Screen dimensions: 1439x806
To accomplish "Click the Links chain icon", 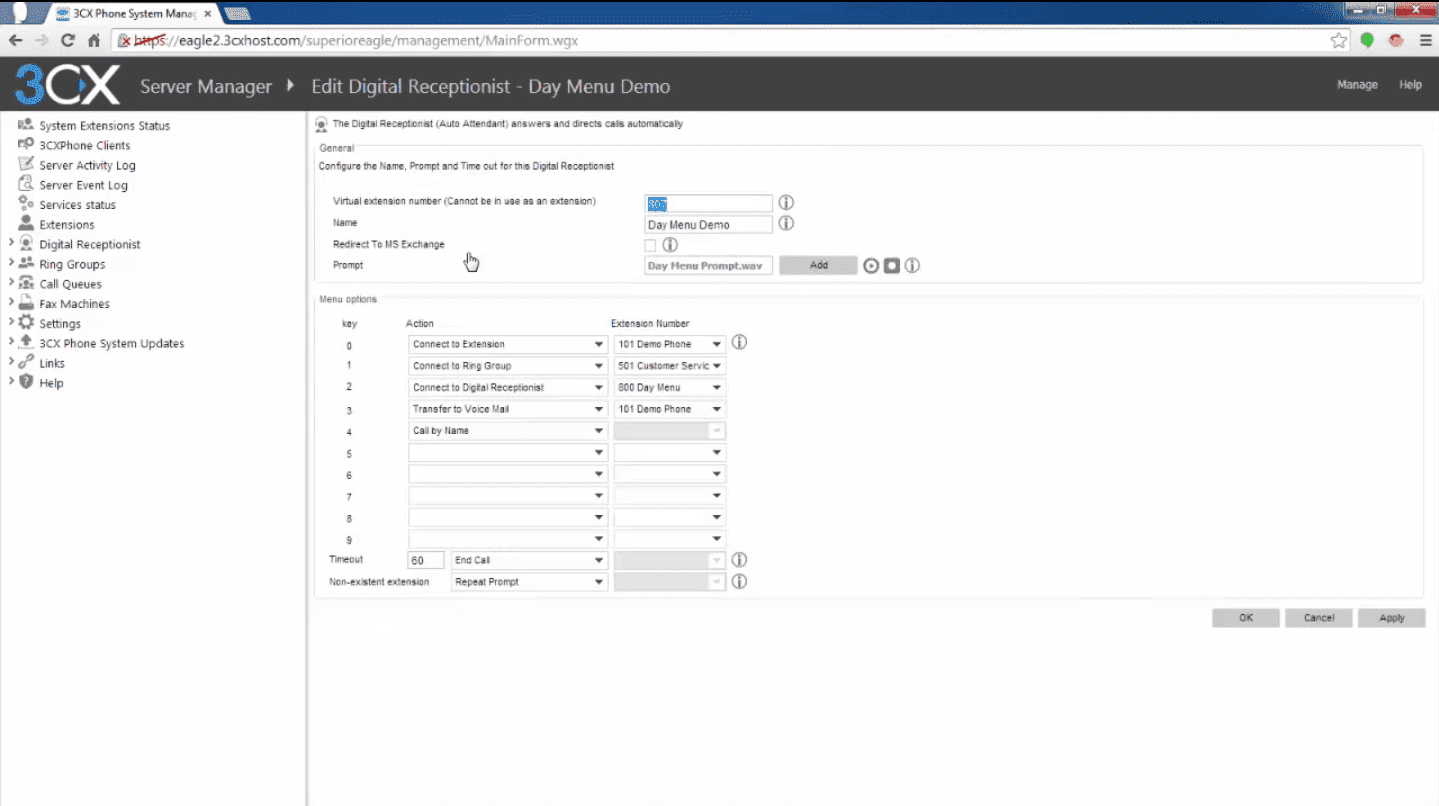I will (x=26, y=362).
